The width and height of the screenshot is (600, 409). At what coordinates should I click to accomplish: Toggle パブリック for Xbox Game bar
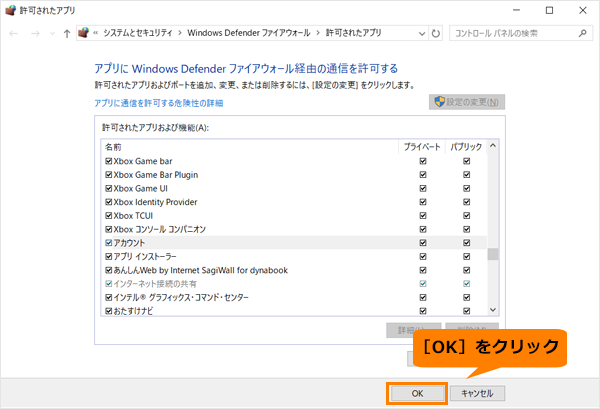pyautogui.click(x=466, y=161)
